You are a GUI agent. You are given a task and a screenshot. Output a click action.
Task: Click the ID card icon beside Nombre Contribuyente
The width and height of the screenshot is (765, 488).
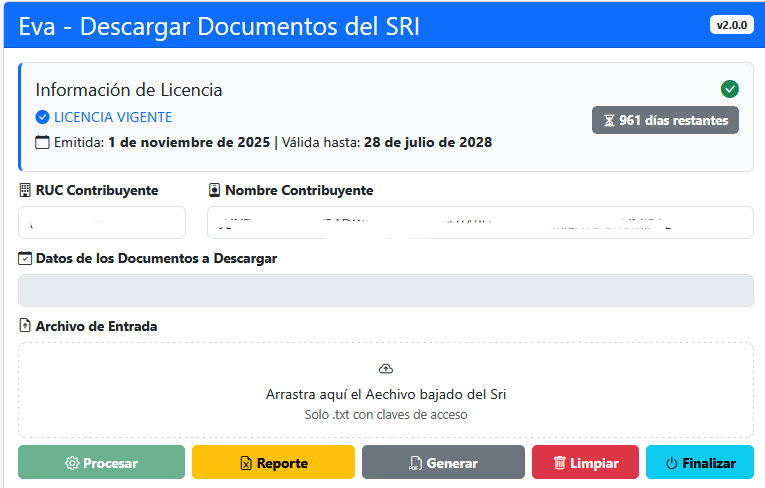click(214, 190)
